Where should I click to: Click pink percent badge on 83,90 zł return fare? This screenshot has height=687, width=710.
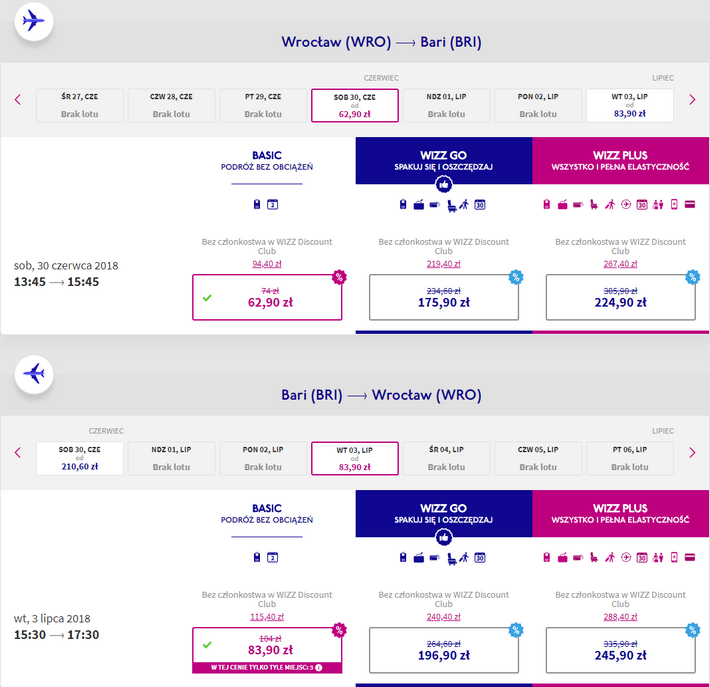[339, 629]
